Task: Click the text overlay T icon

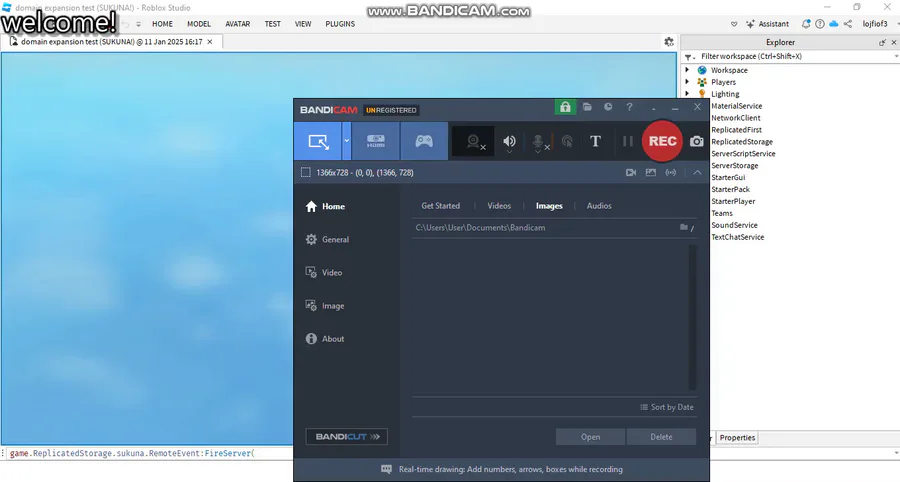Action: point(595,141)
